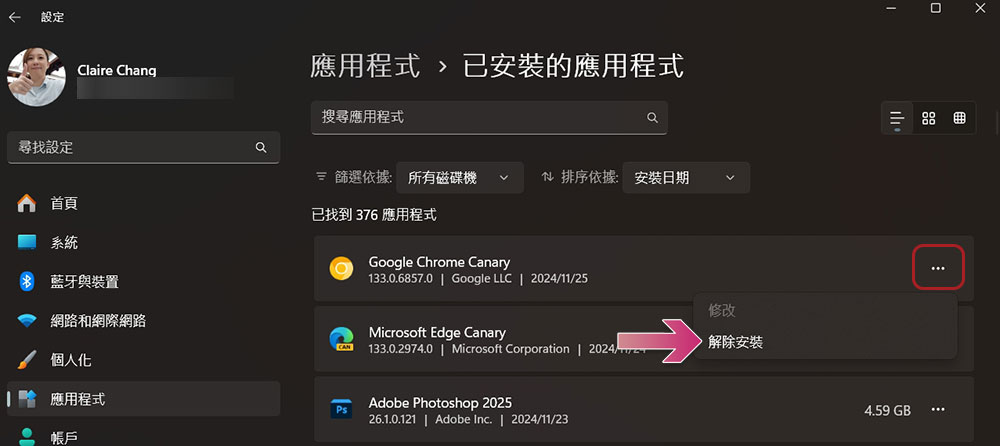Viewport: 1000px width, 446px height.
Task: Click the Adobe Photoshop 2025 icon
Action: pyautogui.click(x=341, y=409)
